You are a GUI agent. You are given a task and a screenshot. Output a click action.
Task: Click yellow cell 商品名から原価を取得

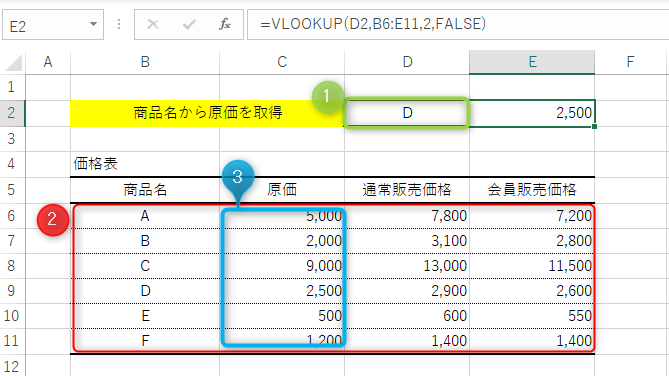click(x=207, y=113)
